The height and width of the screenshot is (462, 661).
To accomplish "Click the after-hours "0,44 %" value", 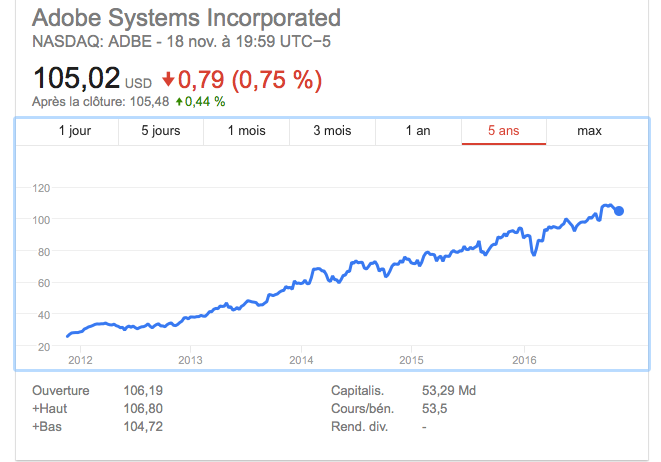I will coord(205,102).
